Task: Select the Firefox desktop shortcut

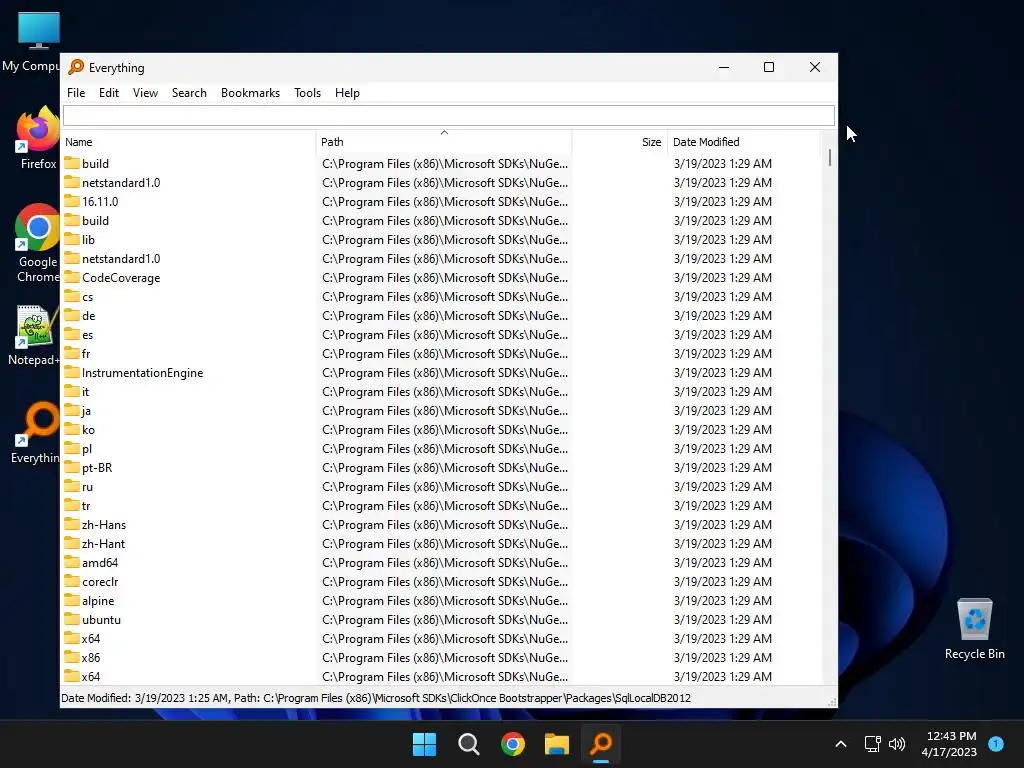Action: (x=37, y=138)
